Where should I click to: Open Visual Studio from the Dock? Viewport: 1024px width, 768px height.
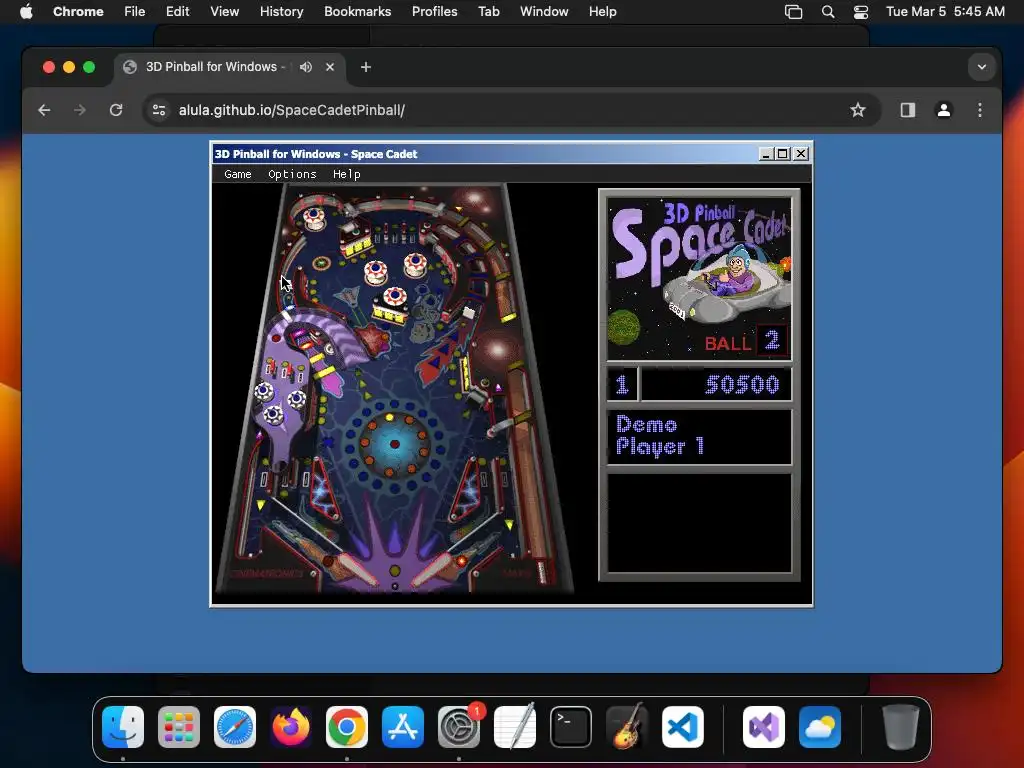coord(763,727)
